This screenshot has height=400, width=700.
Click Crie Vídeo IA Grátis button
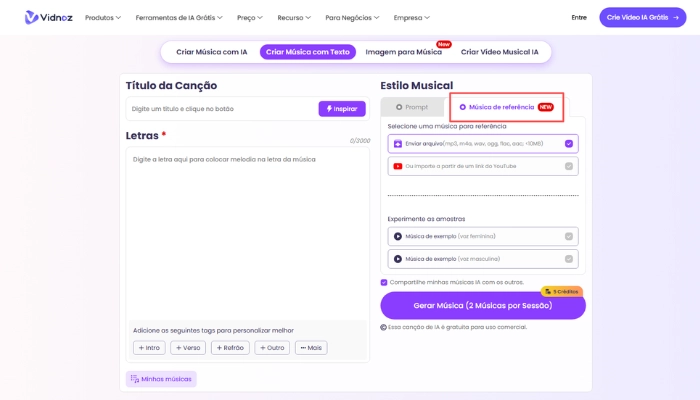[x=642, y=17]
